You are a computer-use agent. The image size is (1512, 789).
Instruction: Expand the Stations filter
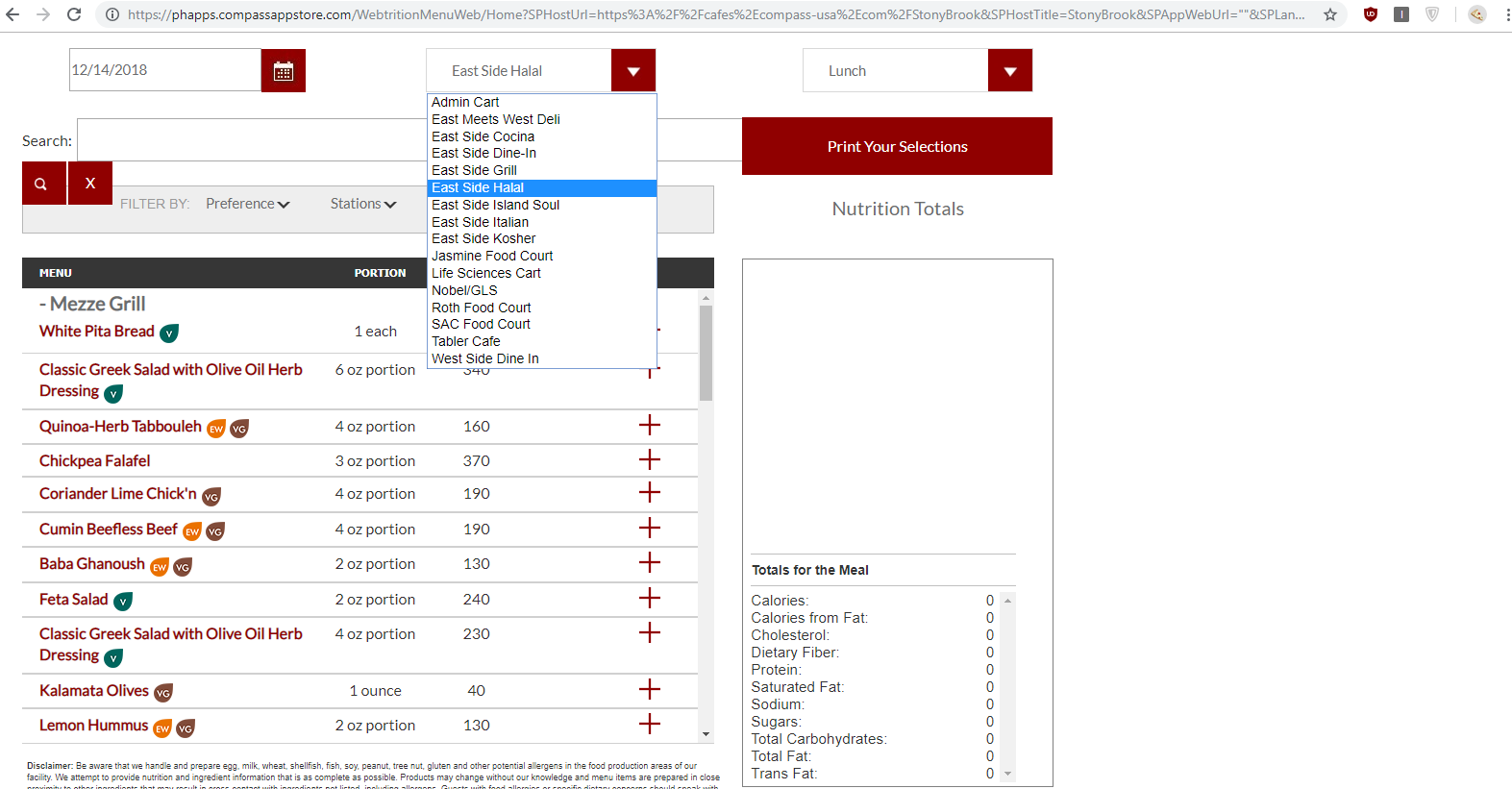[363, 204]
